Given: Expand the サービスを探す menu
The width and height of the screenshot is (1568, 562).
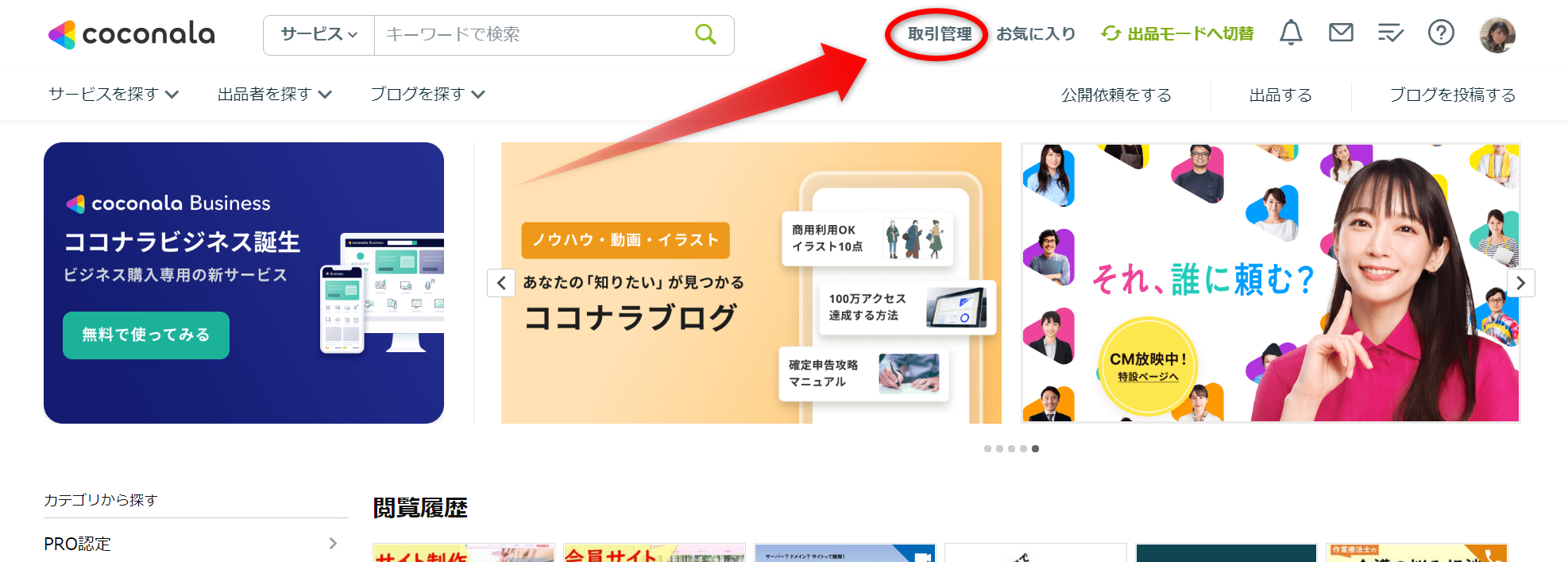Looking at the screenshot, I should tap(114, 94).
